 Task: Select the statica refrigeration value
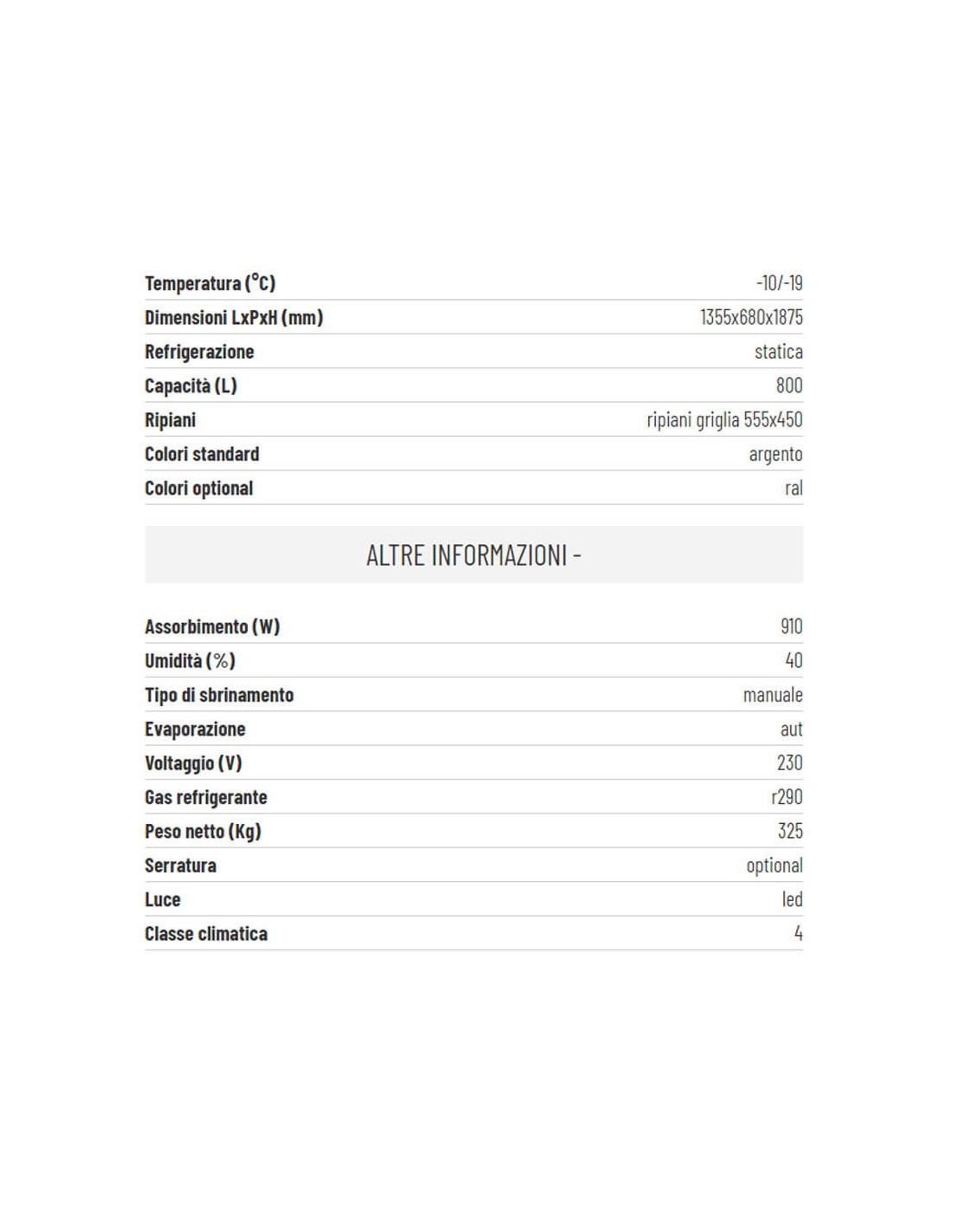pos(778,351)
